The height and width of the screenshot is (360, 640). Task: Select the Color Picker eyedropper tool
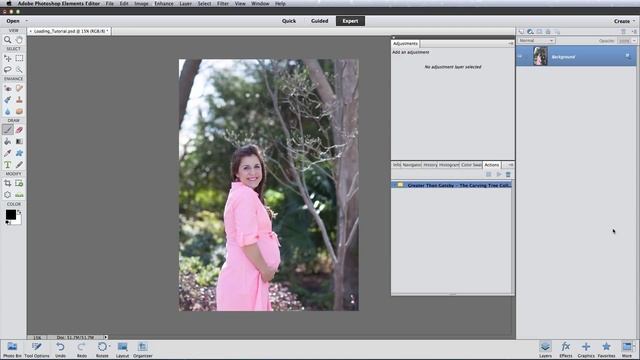tap(7, 153)
